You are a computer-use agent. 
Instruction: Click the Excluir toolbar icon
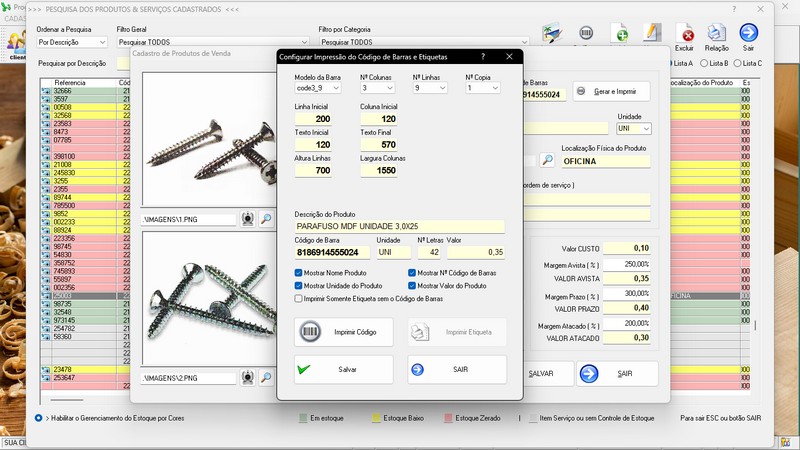(685, 35)
